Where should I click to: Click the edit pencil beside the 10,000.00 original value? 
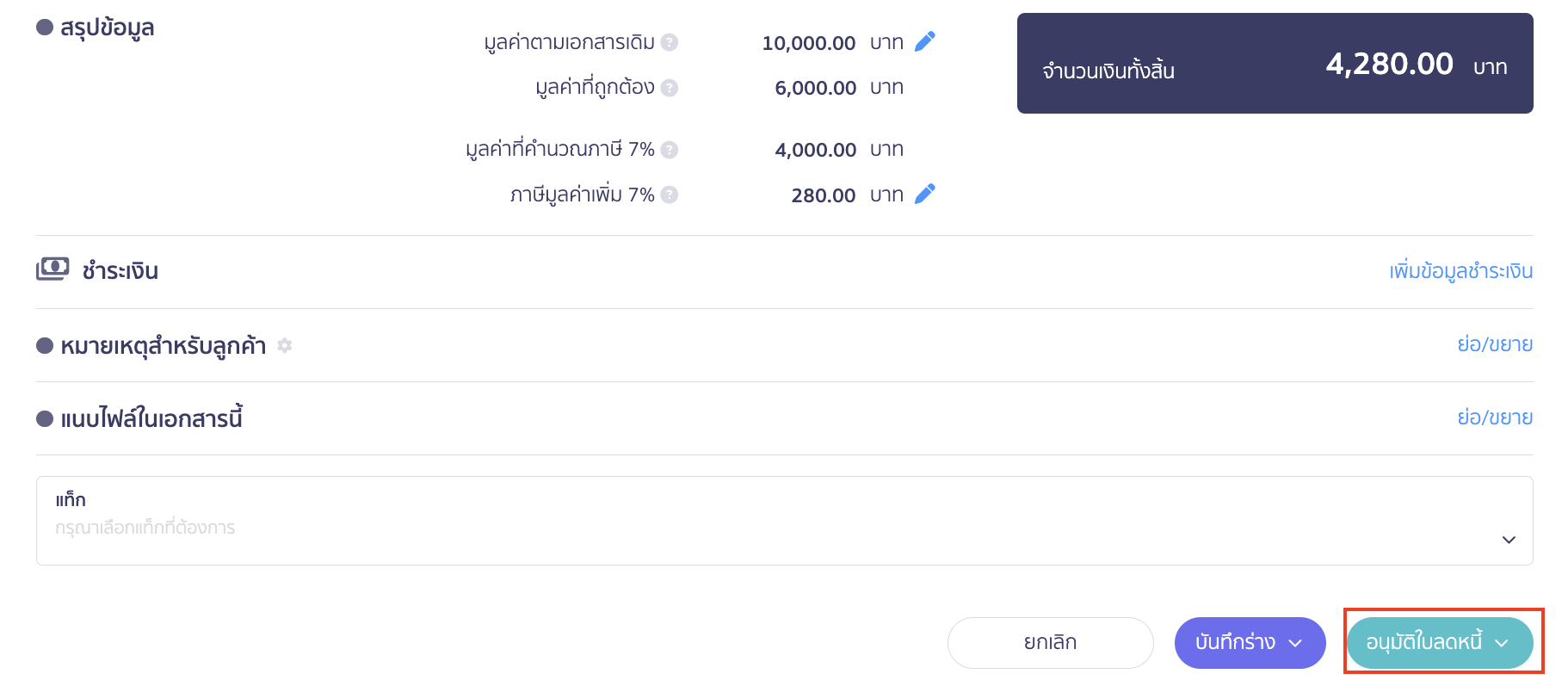tap(924, 41)
